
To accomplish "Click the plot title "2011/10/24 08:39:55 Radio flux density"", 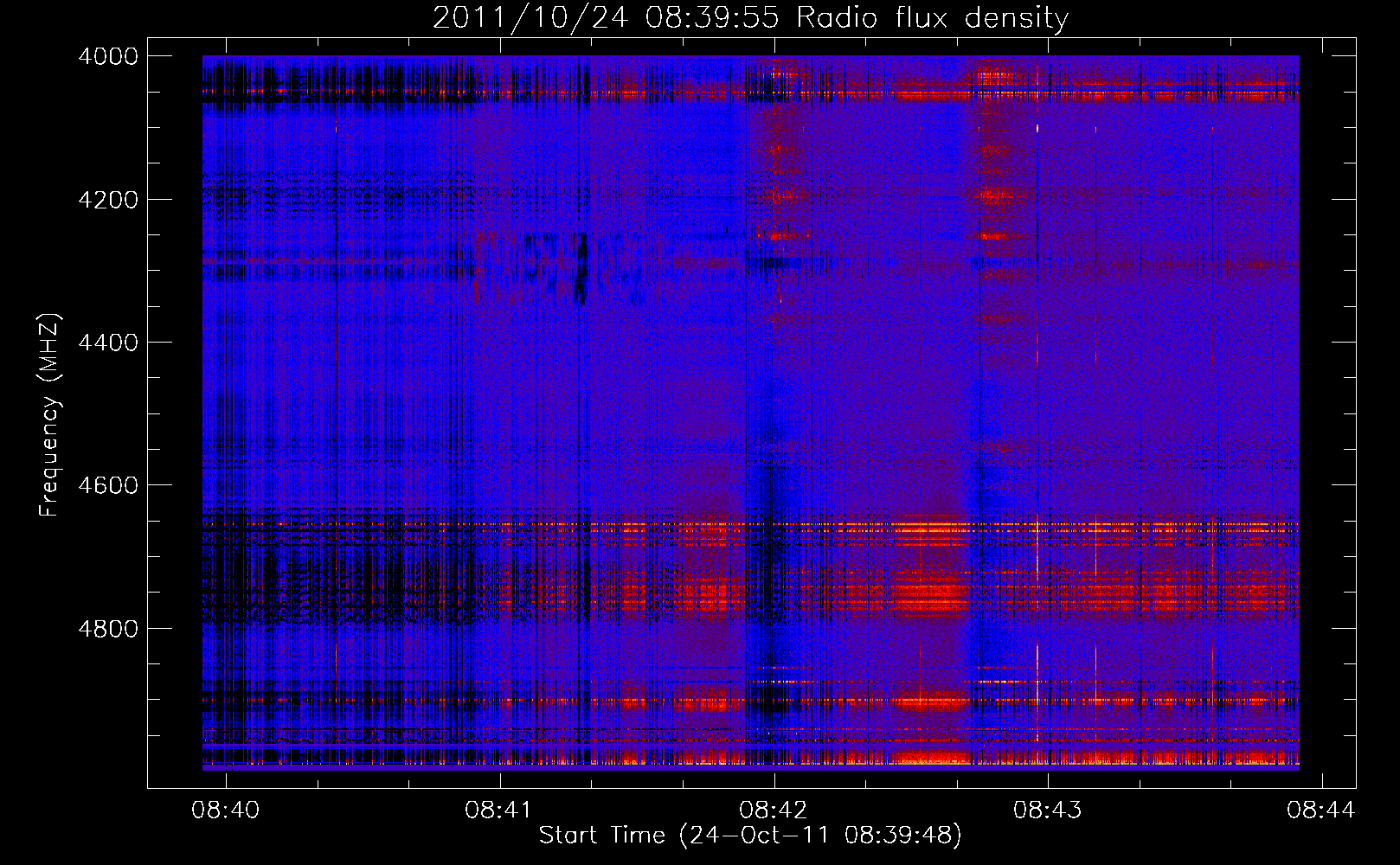I will point(750,18).
